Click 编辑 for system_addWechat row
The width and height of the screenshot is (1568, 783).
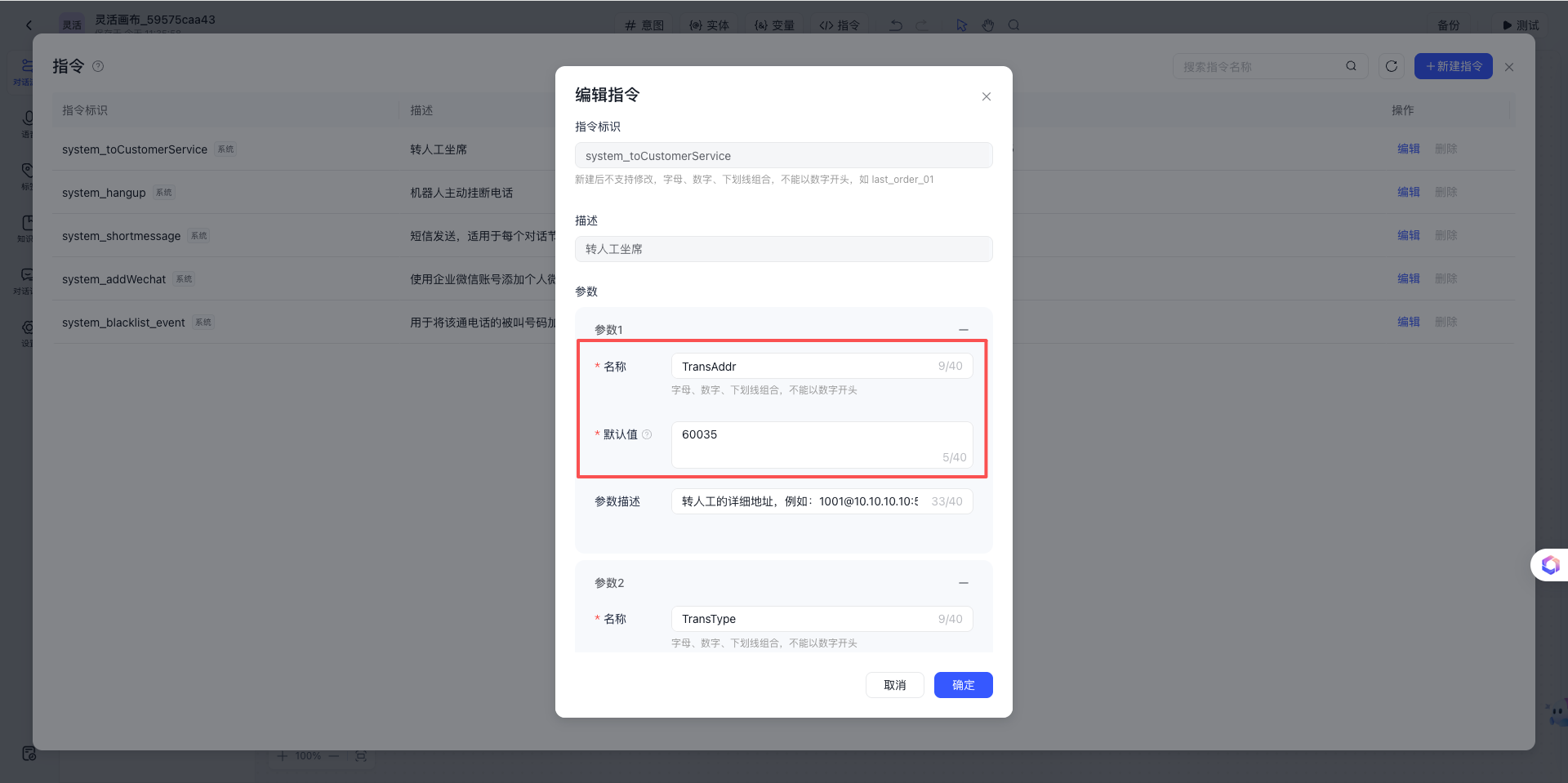click(1409, 278)
